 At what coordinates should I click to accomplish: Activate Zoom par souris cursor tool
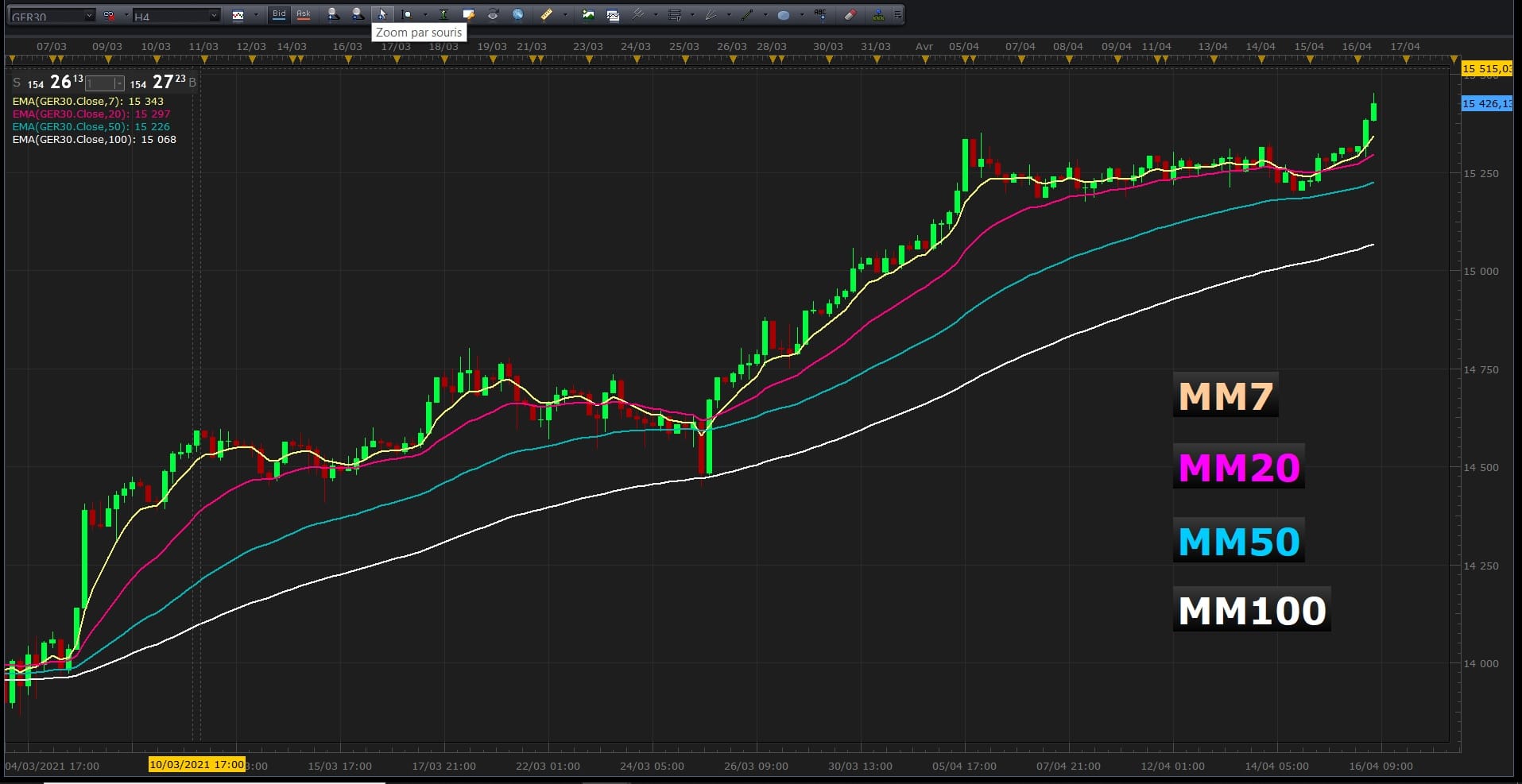(382, 15)
